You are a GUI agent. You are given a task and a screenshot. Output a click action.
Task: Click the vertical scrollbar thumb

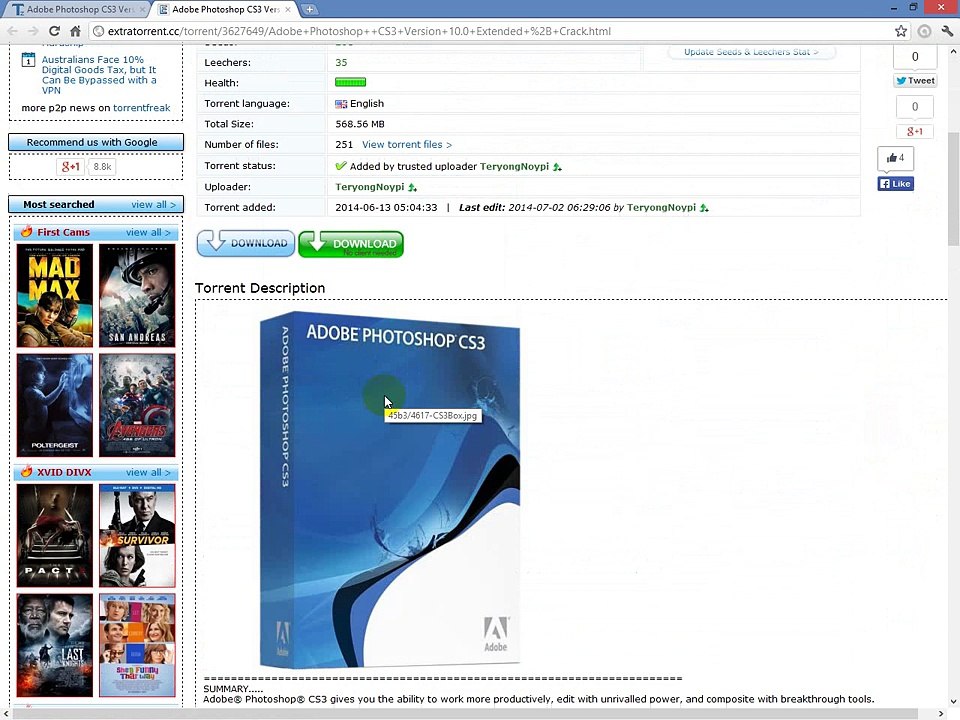point(953,189)
